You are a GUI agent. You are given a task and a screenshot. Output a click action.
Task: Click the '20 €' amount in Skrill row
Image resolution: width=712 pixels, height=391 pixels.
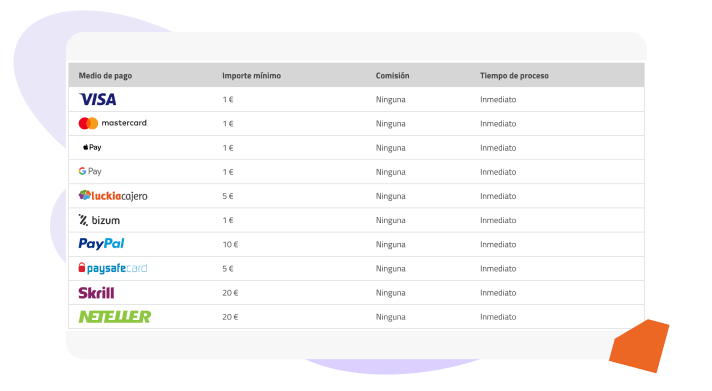point(230,293)
